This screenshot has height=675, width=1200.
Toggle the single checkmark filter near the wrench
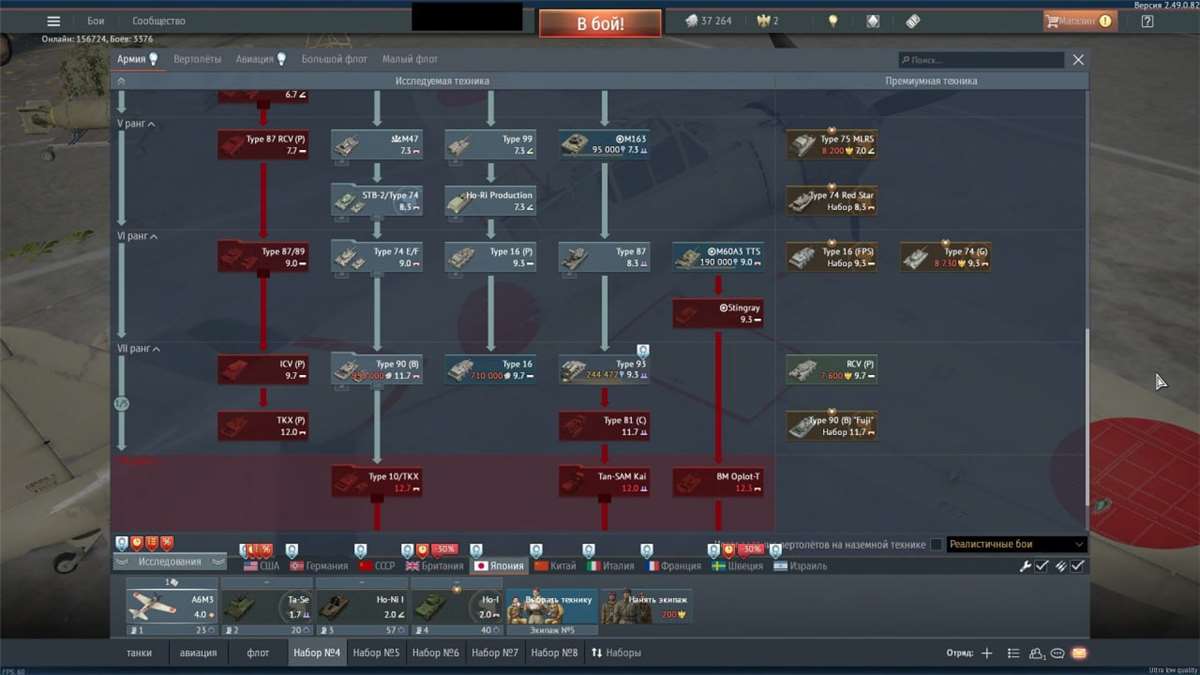click(1041, 565)
